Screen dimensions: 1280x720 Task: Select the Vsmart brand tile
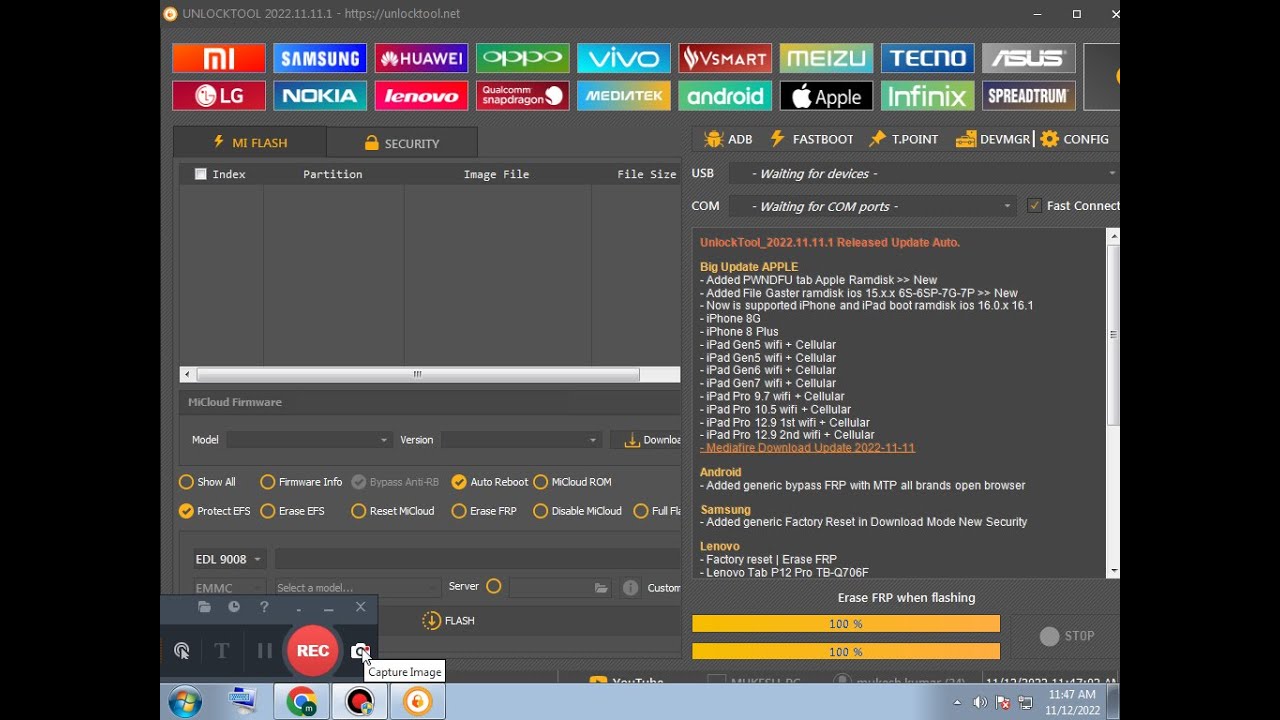coord(725,58)
